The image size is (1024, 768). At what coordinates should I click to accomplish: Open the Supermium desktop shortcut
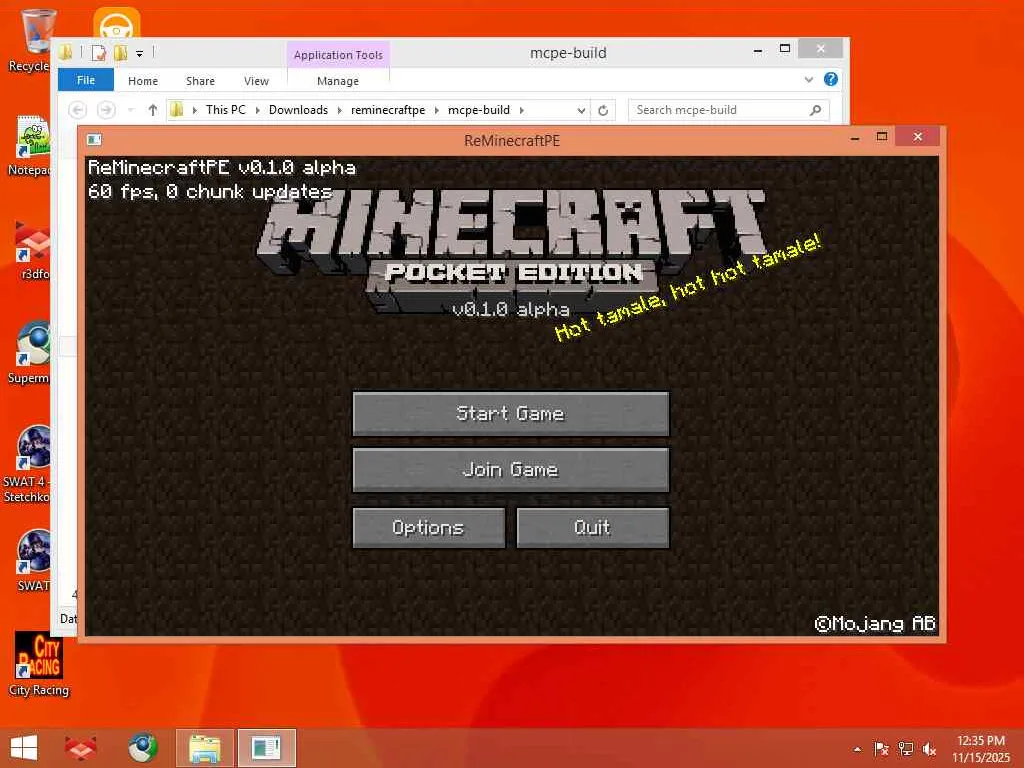point(31,351)
